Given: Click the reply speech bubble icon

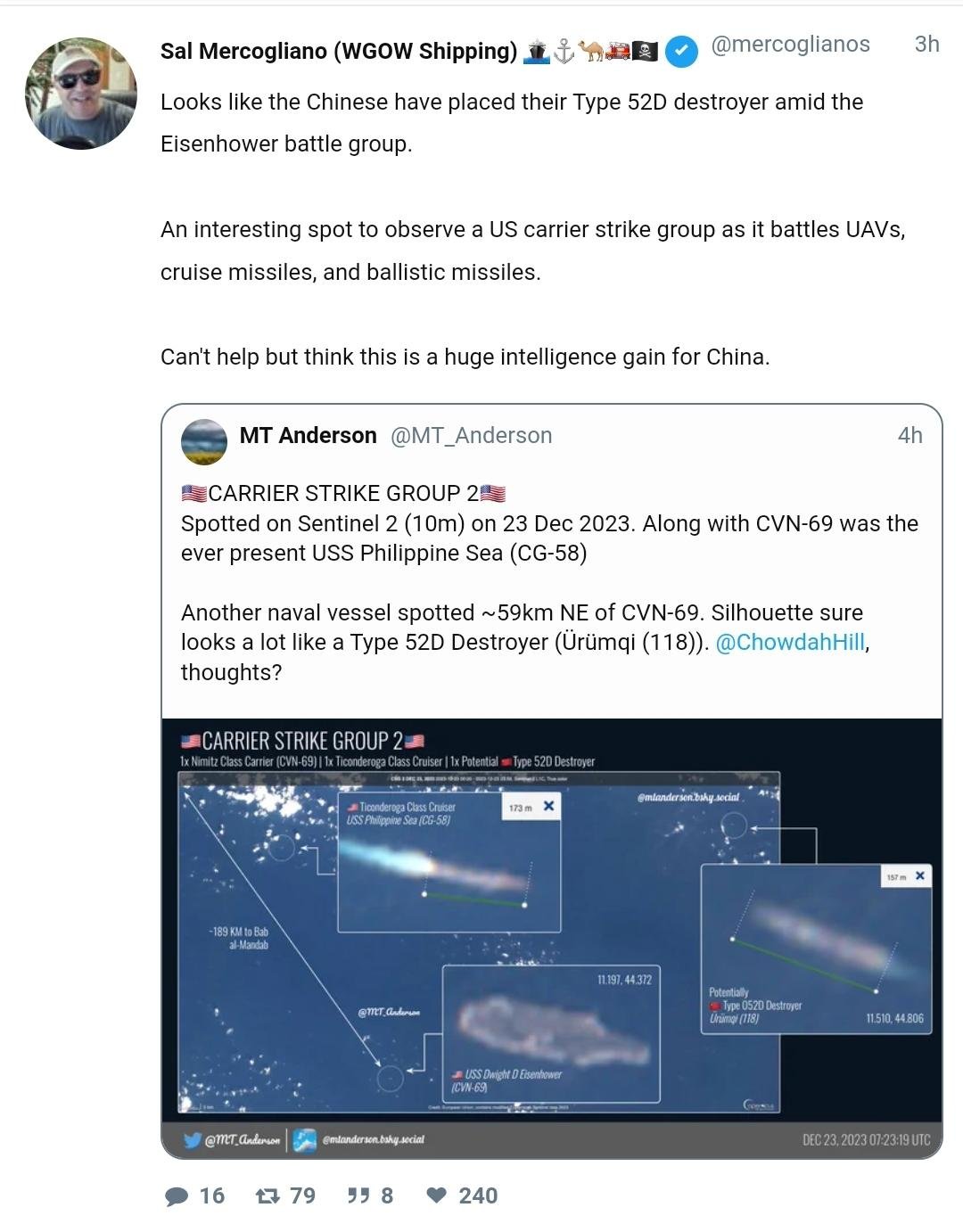Looking at the screenshot, I should [x=177, y=1195].
